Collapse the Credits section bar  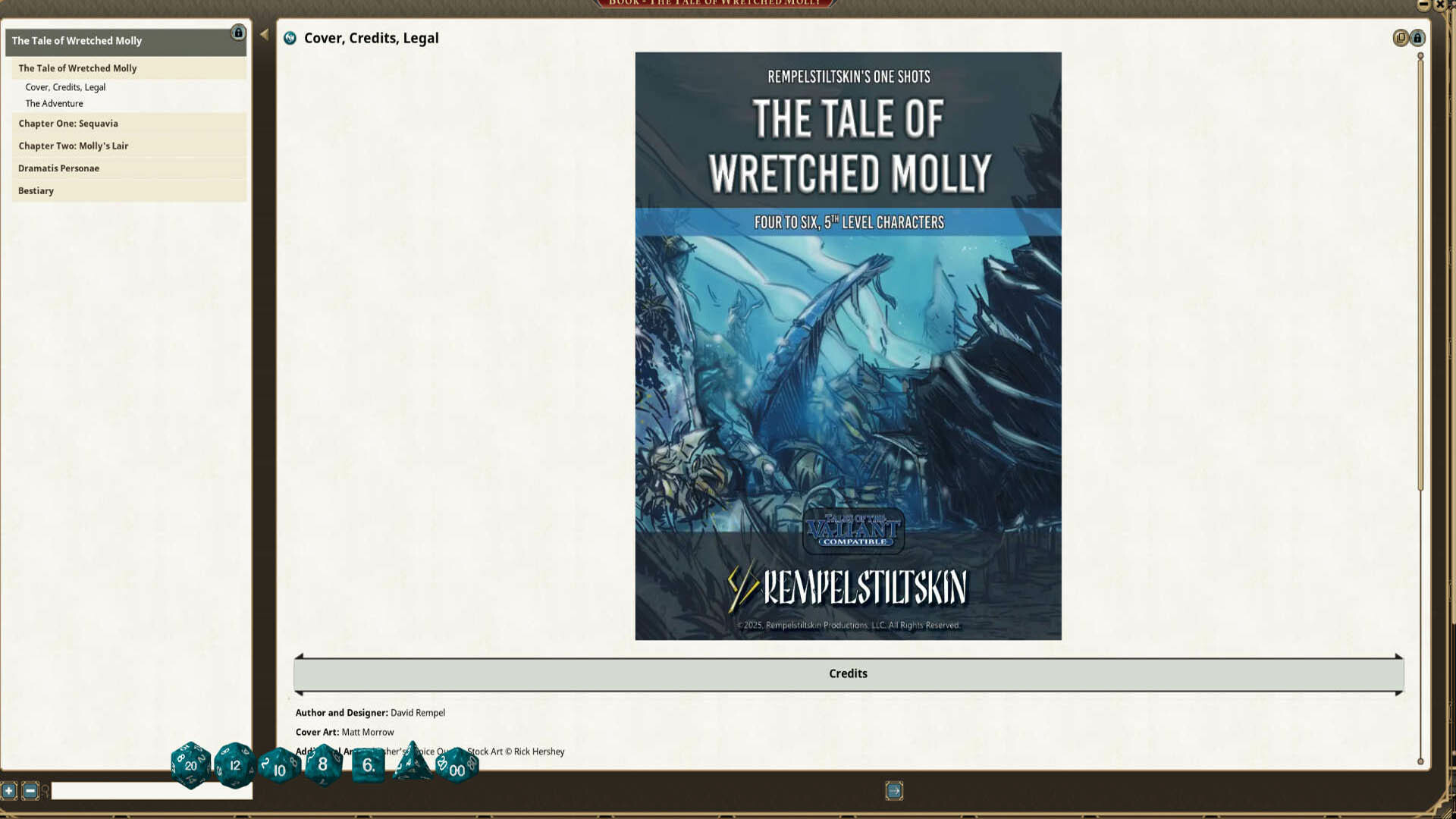(848, 673)
